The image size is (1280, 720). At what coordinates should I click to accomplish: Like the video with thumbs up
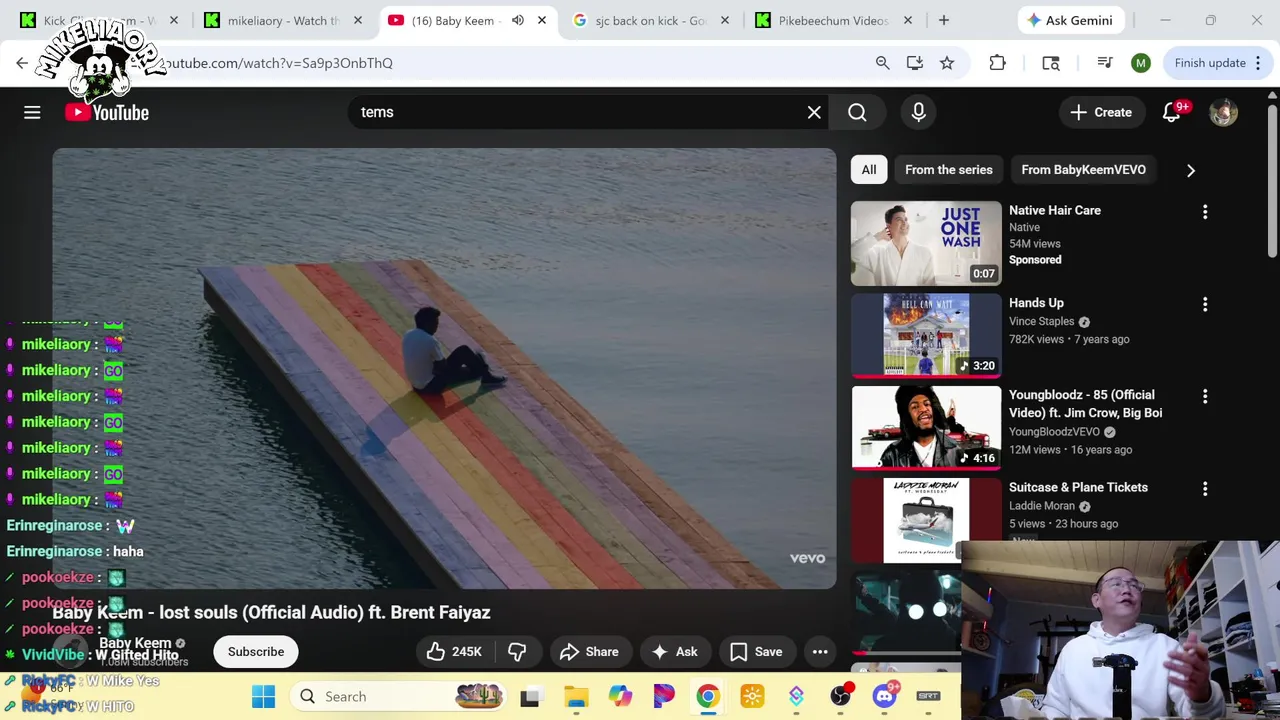point(455,651)
